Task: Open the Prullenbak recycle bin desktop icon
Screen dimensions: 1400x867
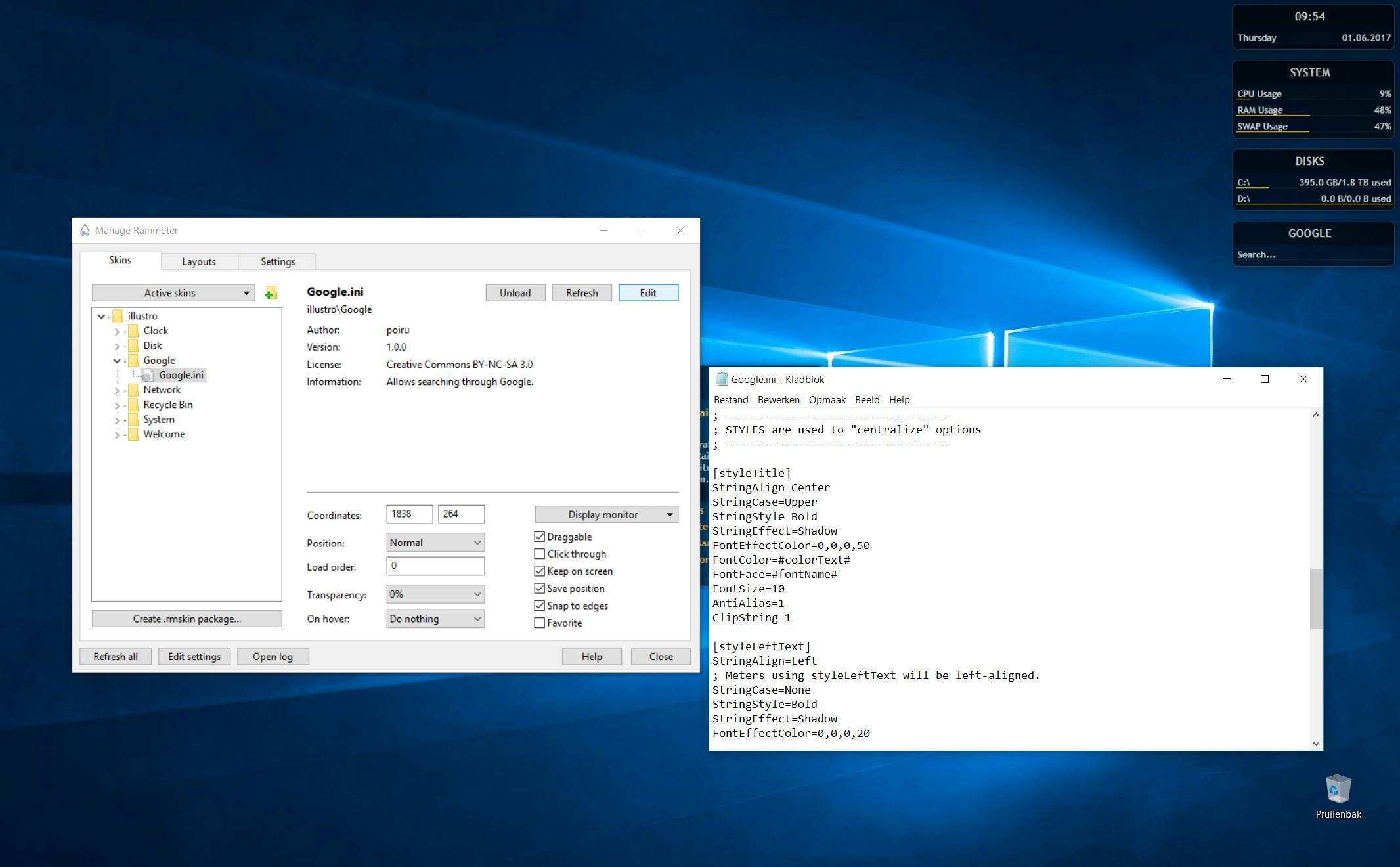Action: (1338, 789)
